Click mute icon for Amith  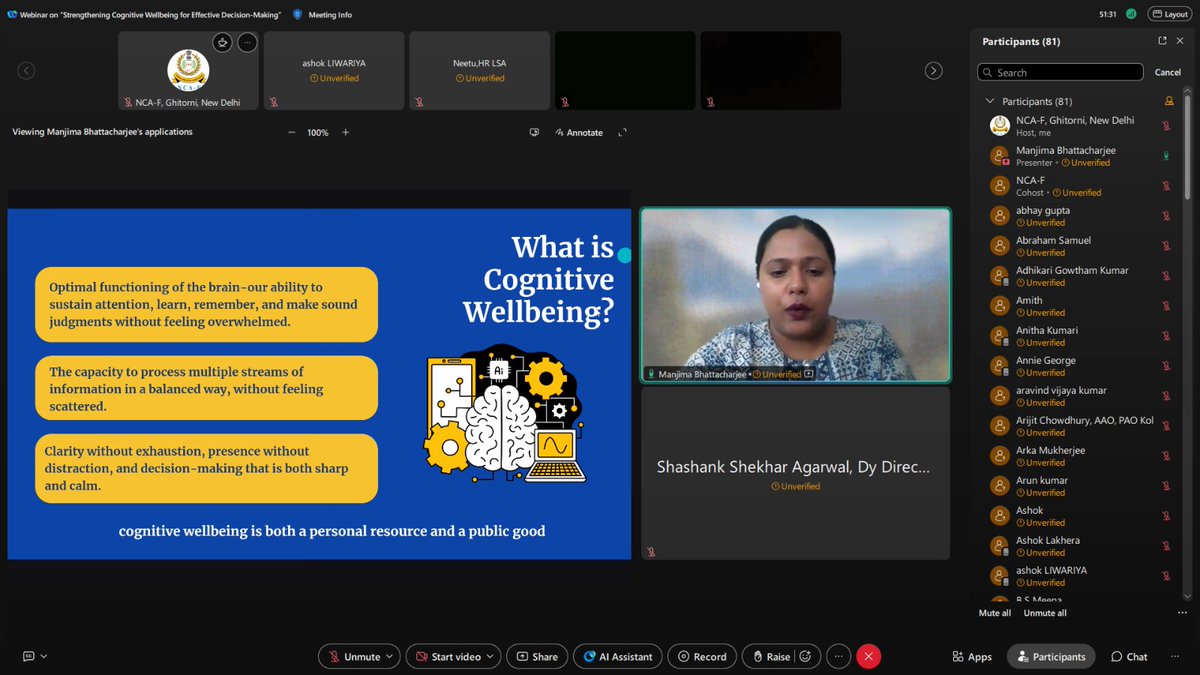pyautogui.click(x=1165, y=306)
